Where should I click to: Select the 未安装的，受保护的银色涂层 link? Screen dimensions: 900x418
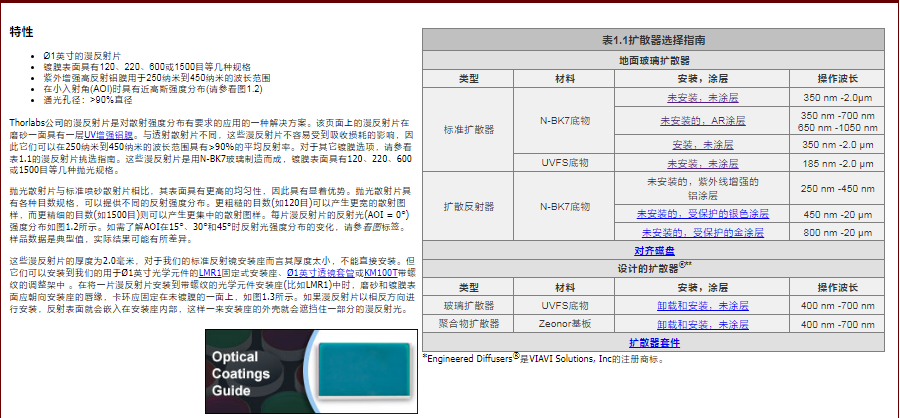(702, 214)
